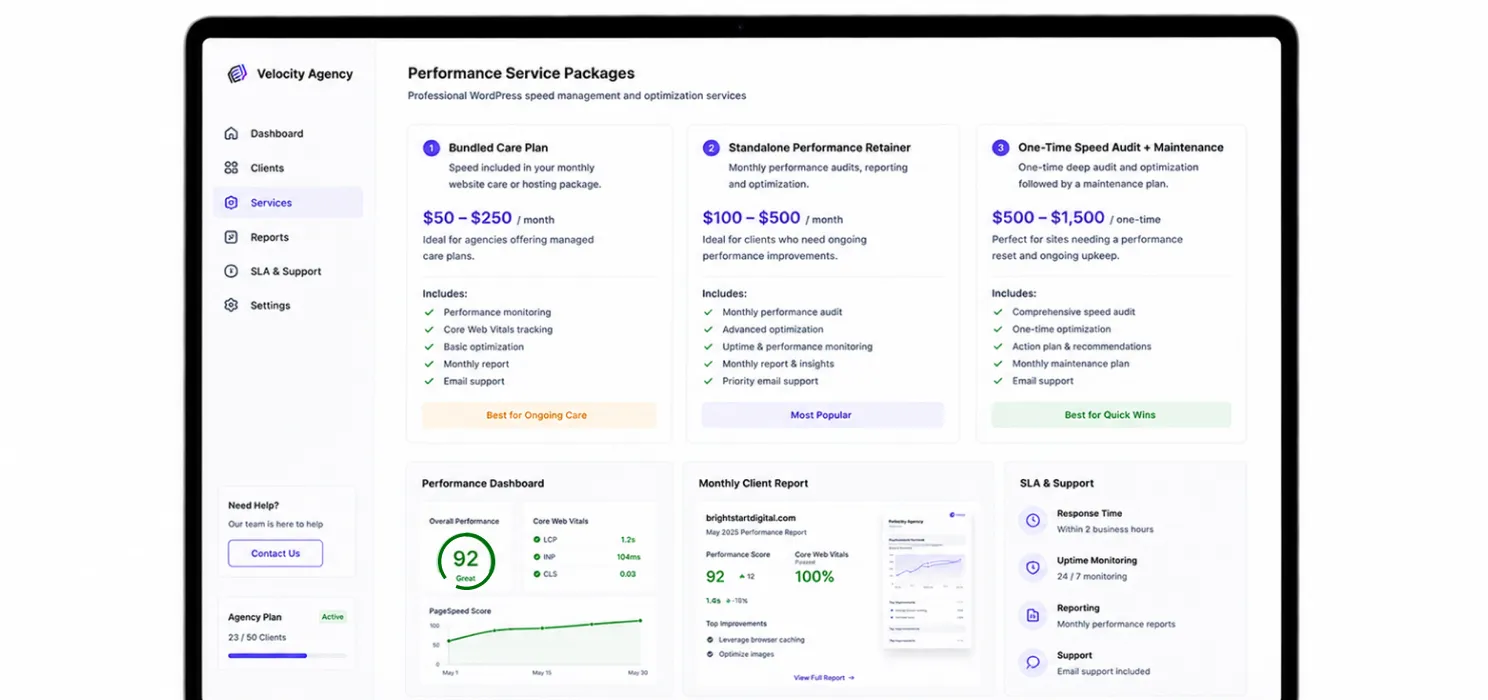Click the green LCP status dot
The image size is (1488, 700).
click(x=537, y=540)
